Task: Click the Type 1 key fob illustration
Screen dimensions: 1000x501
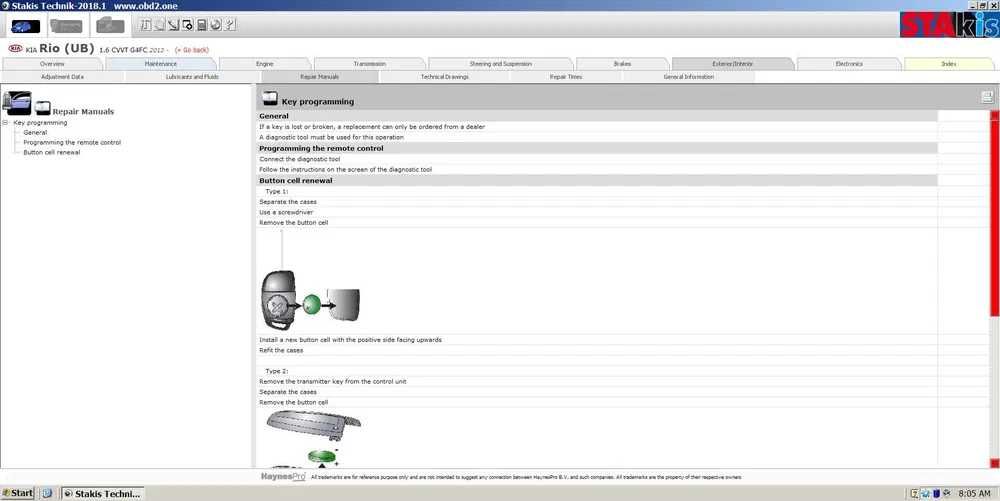Action: pos(310,300)
